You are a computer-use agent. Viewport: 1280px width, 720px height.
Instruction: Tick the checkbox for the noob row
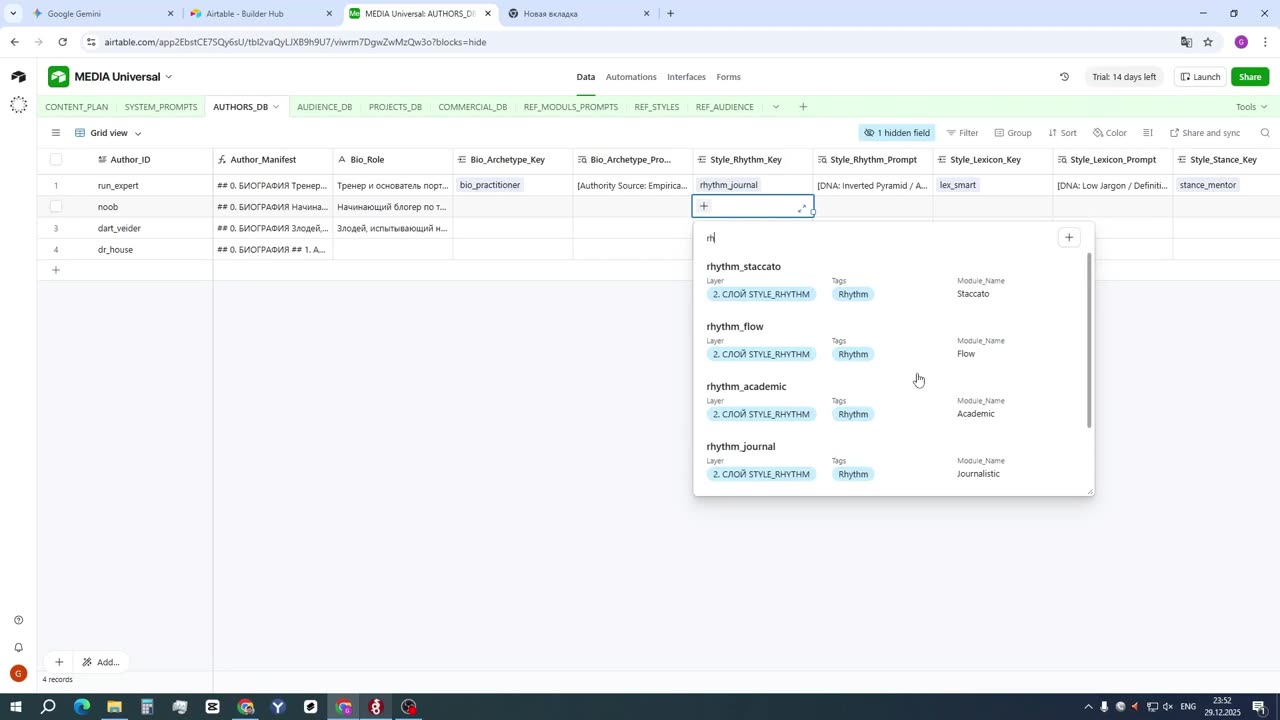coord(56,207)
